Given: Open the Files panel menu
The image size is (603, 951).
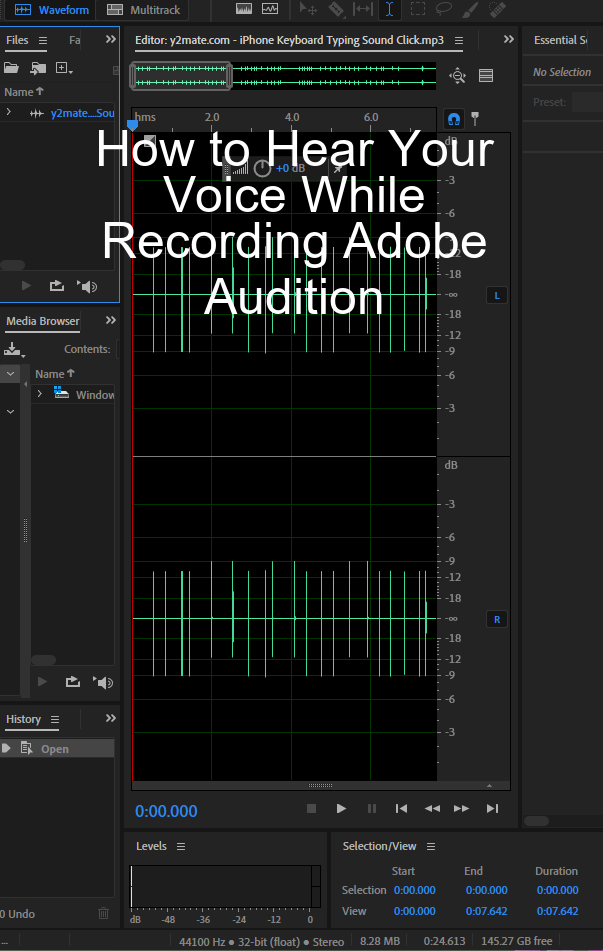Looking at the screenshot, I should 43,41.
